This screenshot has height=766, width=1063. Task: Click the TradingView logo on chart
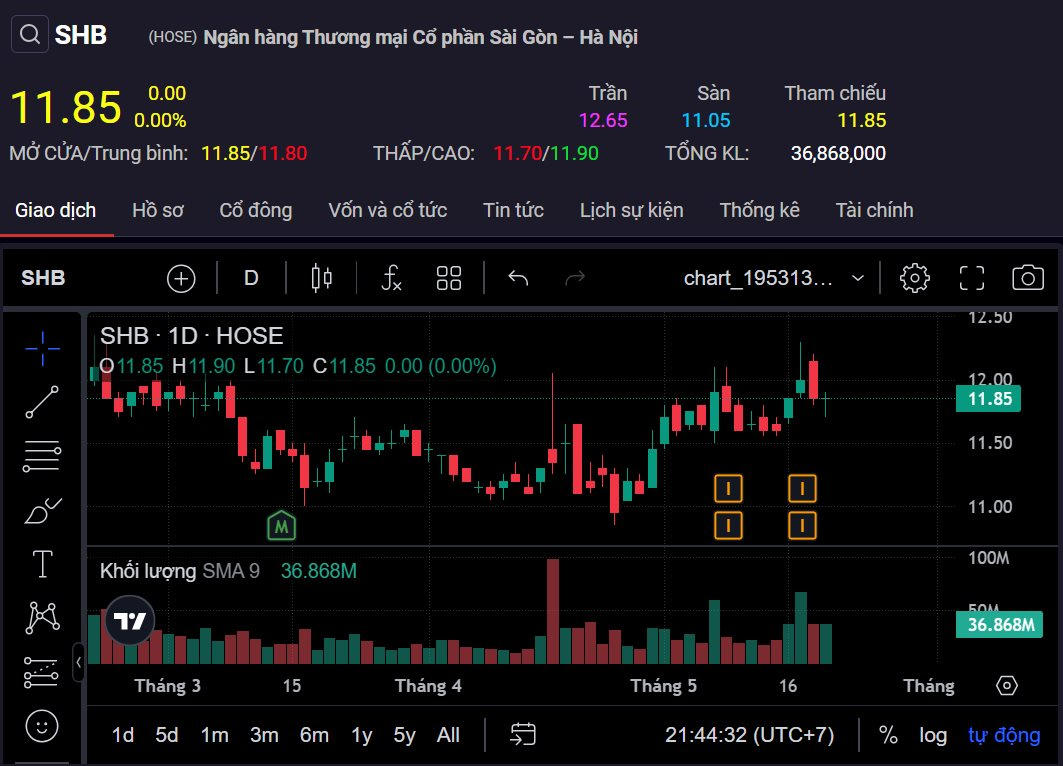(129, 620)
